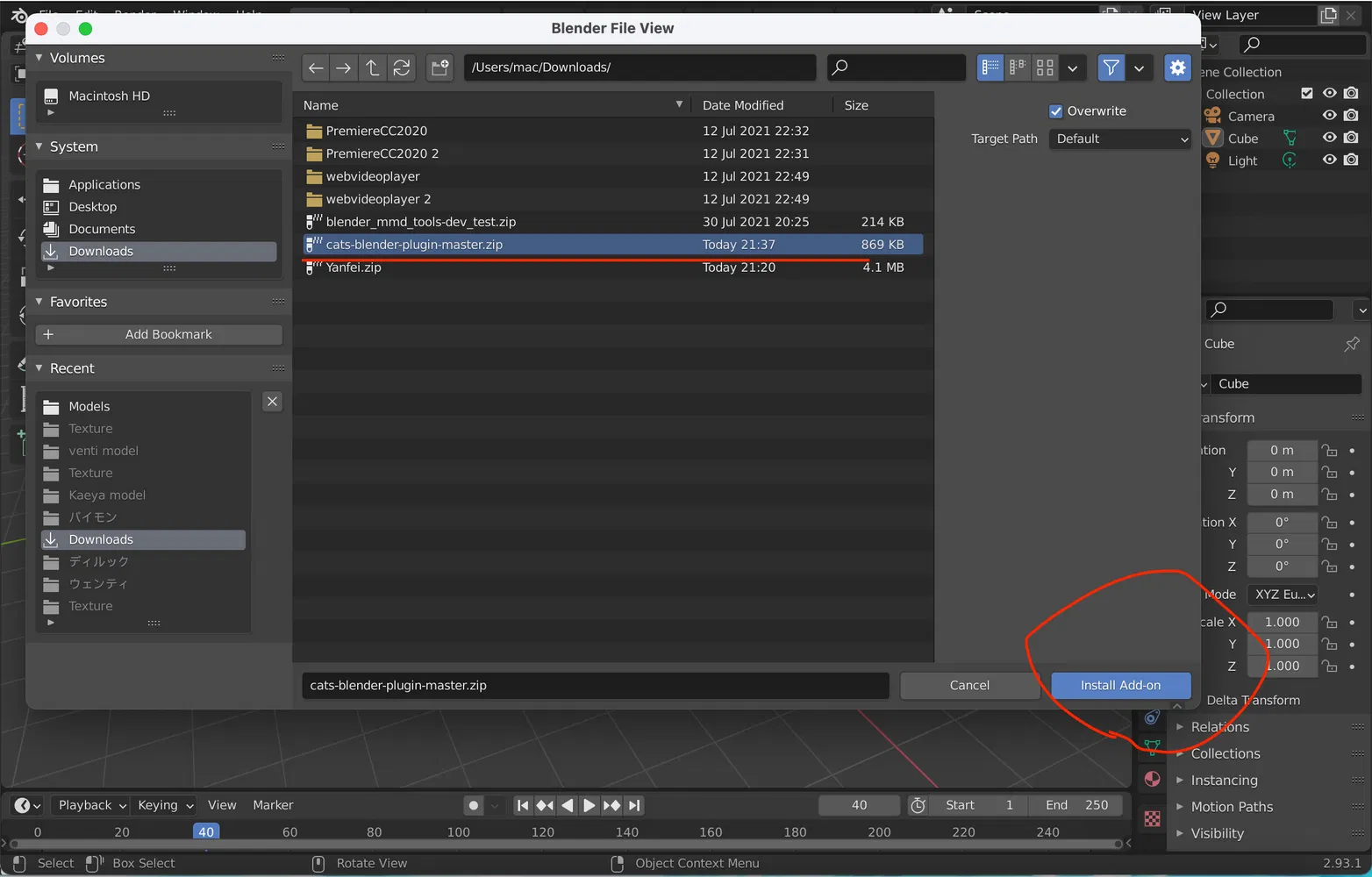The height and width of the screenshot is (877, 1372).
Task: Click the Install Add-on button
Action: tap(1120, 685)
